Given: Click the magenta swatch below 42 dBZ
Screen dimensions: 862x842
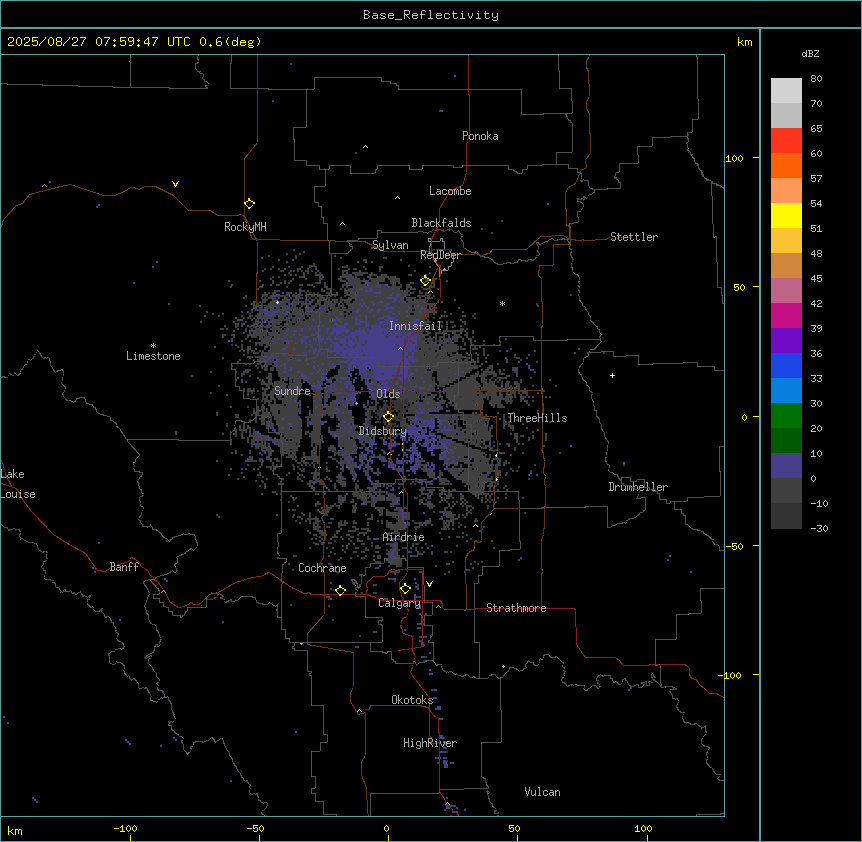Looking at the screenshot, I should click(786, 315).
